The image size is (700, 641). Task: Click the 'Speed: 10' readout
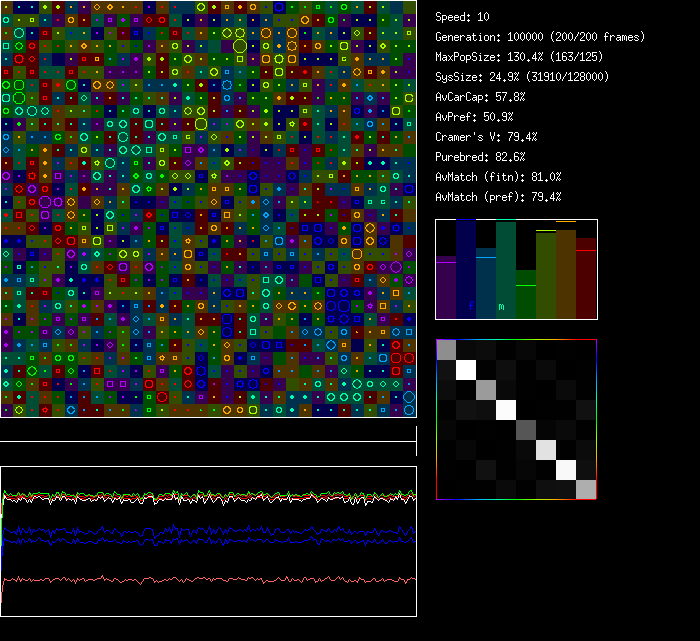(463, 17)
